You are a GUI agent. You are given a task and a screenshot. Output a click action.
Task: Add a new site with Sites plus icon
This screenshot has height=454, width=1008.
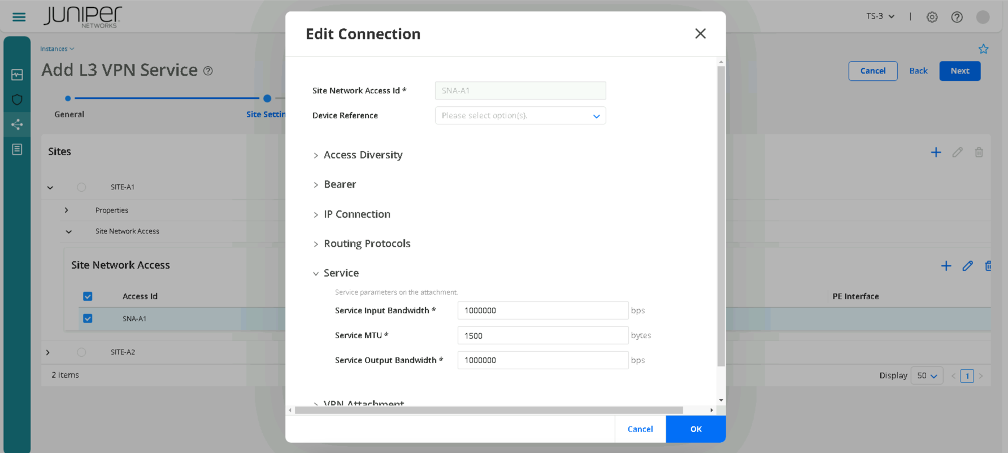click(936, 152)
